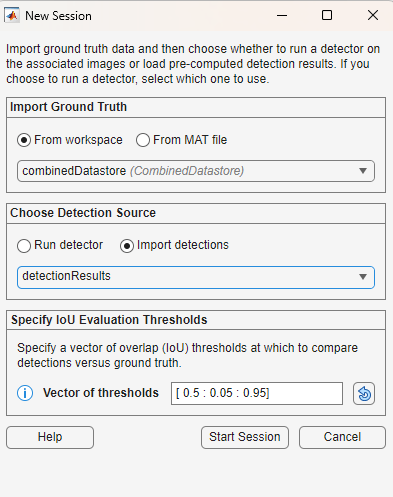Click the Start Session button
This screenshot has height=497, width=393.
click(245, 437)
